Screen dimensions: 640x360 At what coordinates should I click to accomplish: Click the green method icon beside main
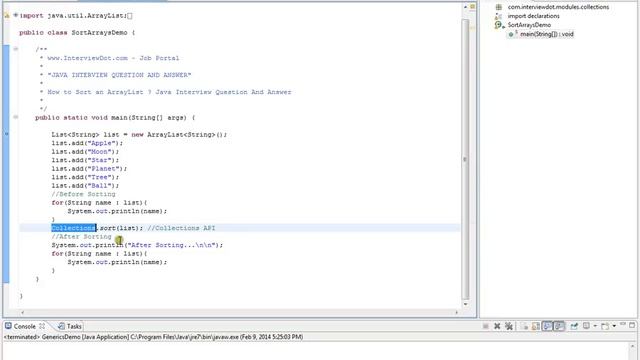pyautogui.click(x=511, y=34)
